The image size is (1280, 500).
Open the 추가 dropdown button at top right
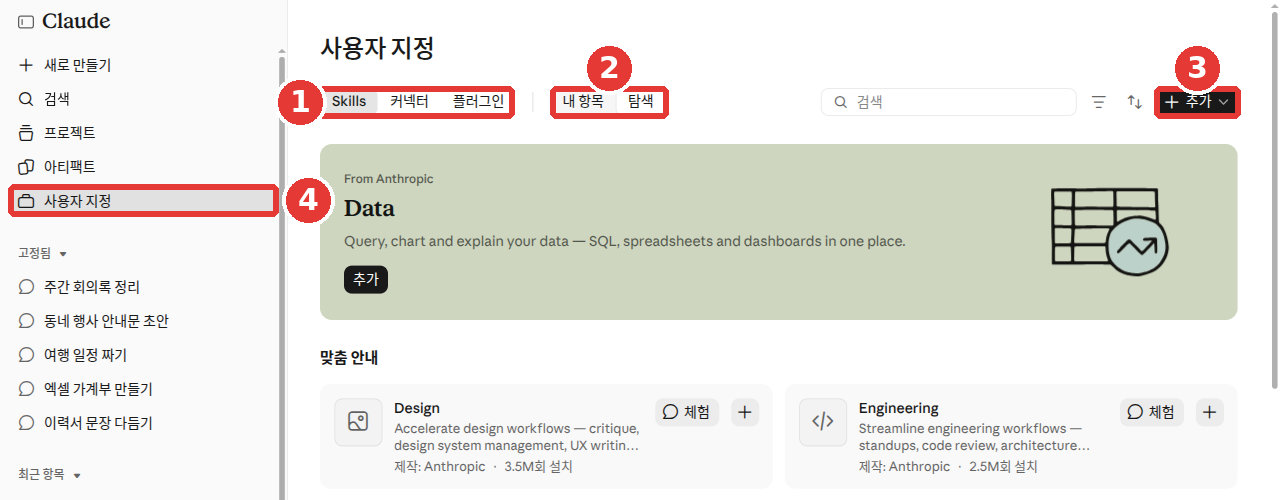[x=1198, y=102]
